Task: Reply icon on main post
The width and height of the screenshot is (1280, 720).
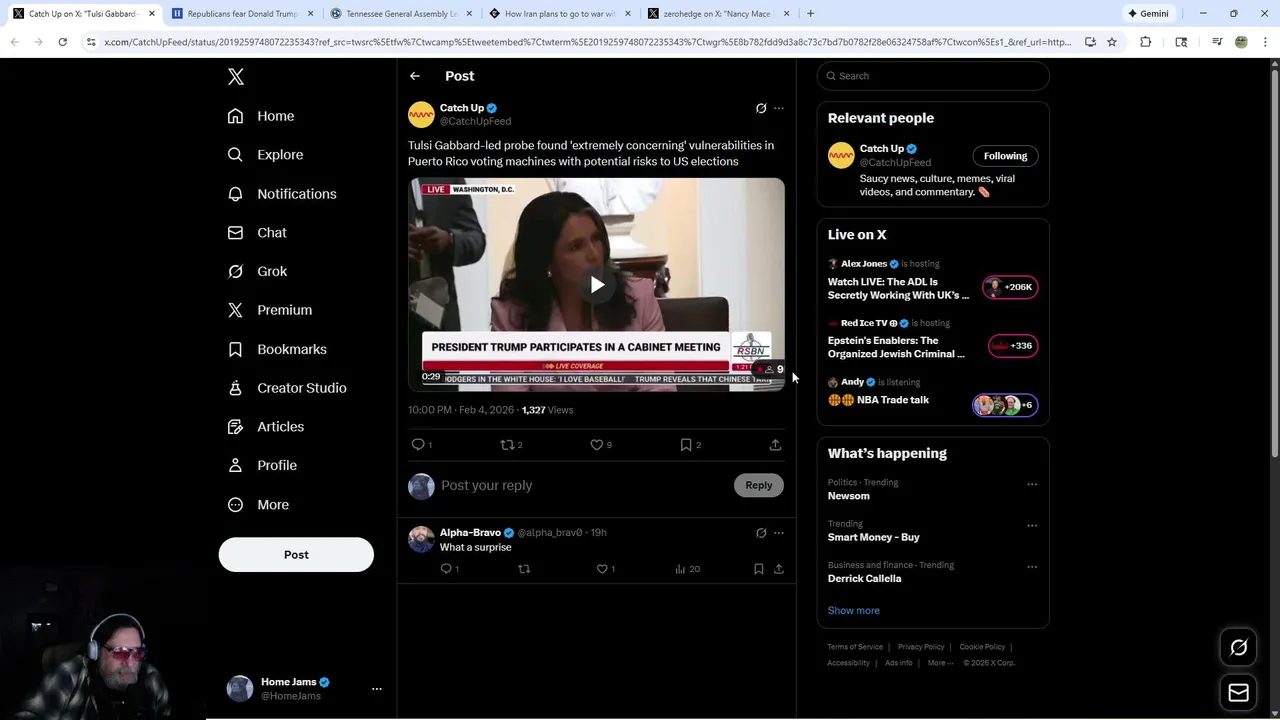Action: tap(418, 445)
